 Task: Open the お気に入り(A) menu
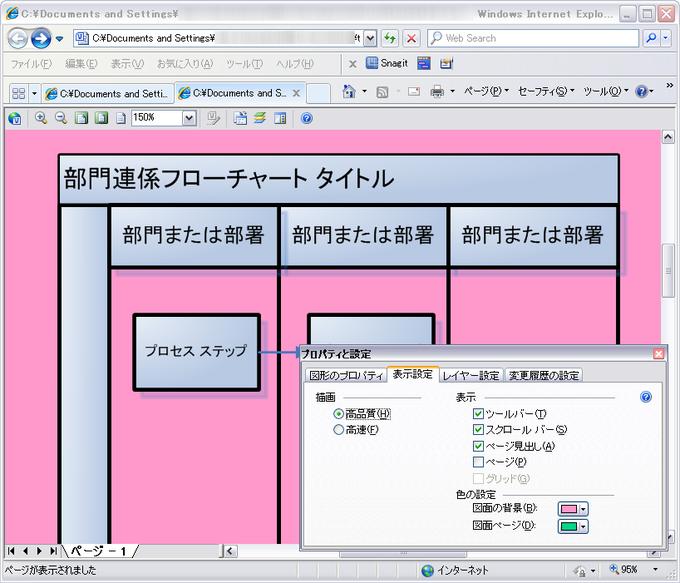coord(185,64)
